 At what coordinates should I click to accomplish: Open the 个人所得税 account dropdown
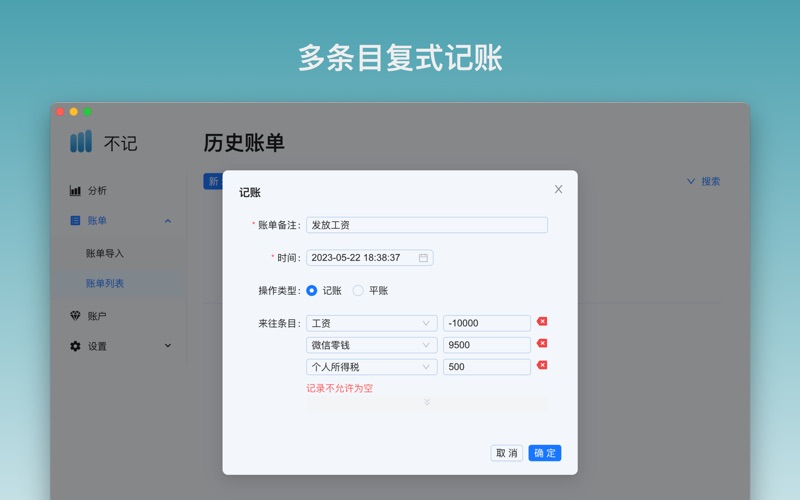pos(371,367)
